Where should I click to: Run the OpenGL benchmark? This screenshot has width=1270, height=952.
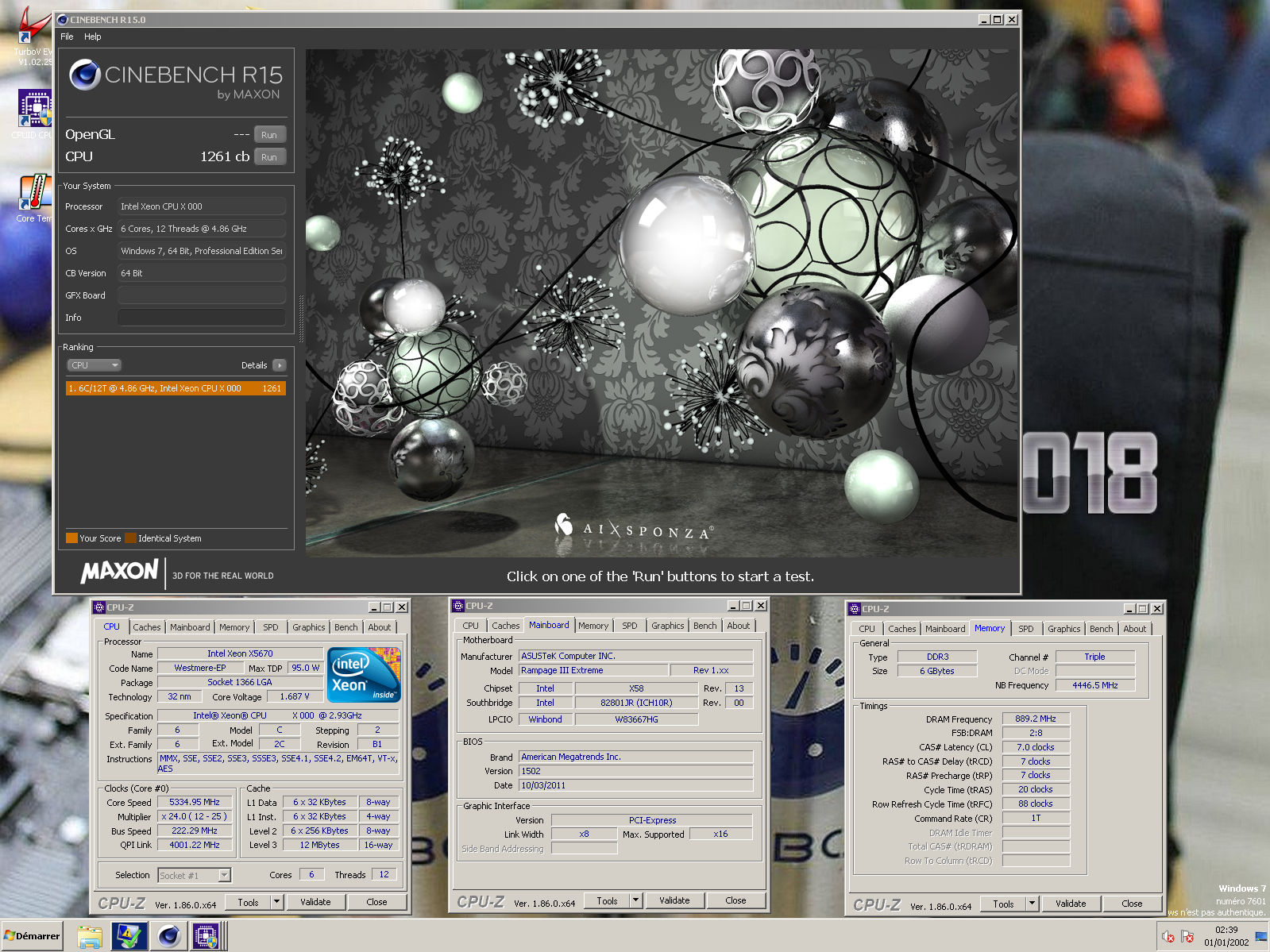click(x=269, y=135)
